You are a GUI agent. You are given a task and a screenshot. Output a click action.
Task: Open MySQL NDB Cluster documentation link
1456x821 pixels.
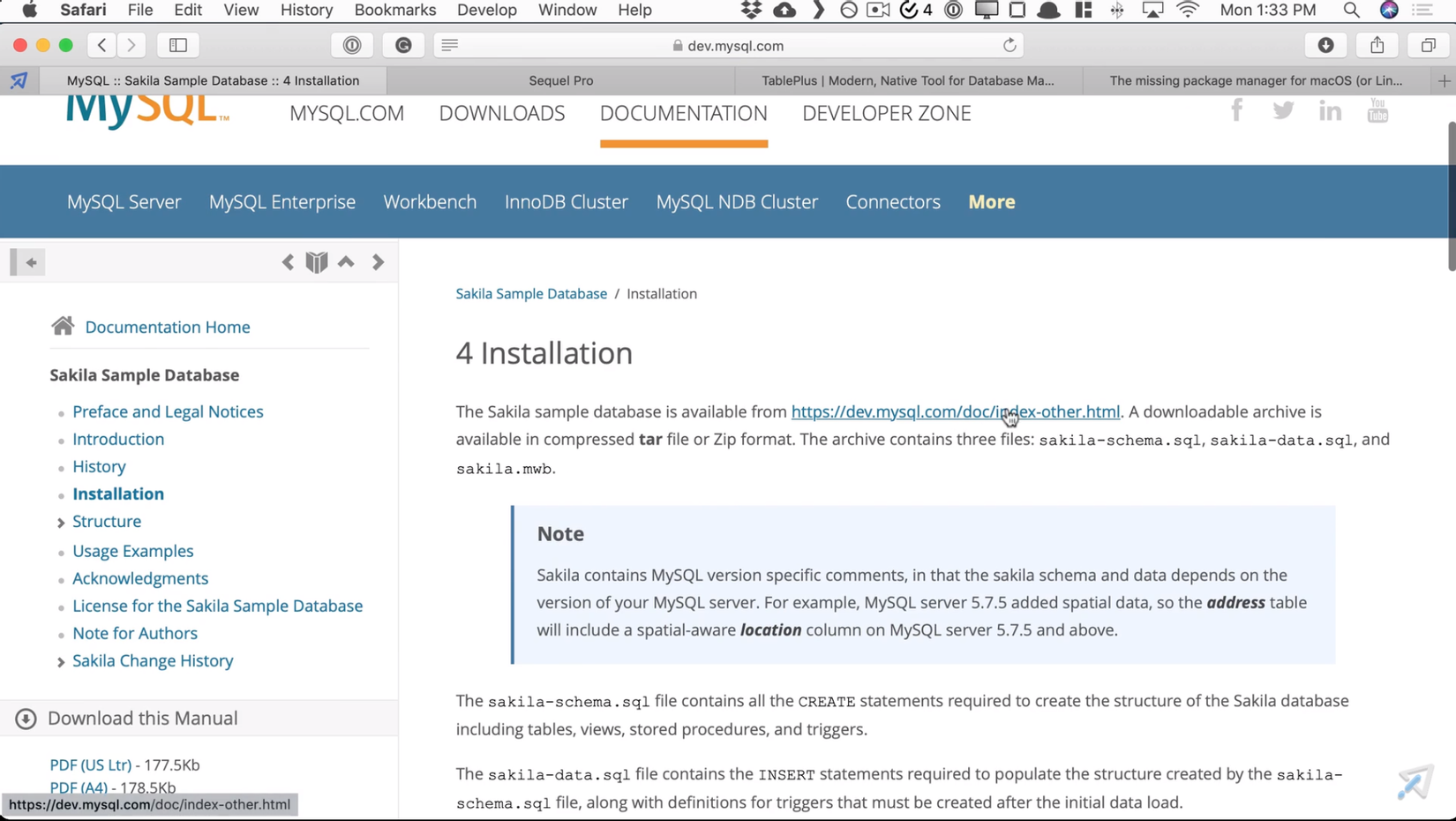737,201
